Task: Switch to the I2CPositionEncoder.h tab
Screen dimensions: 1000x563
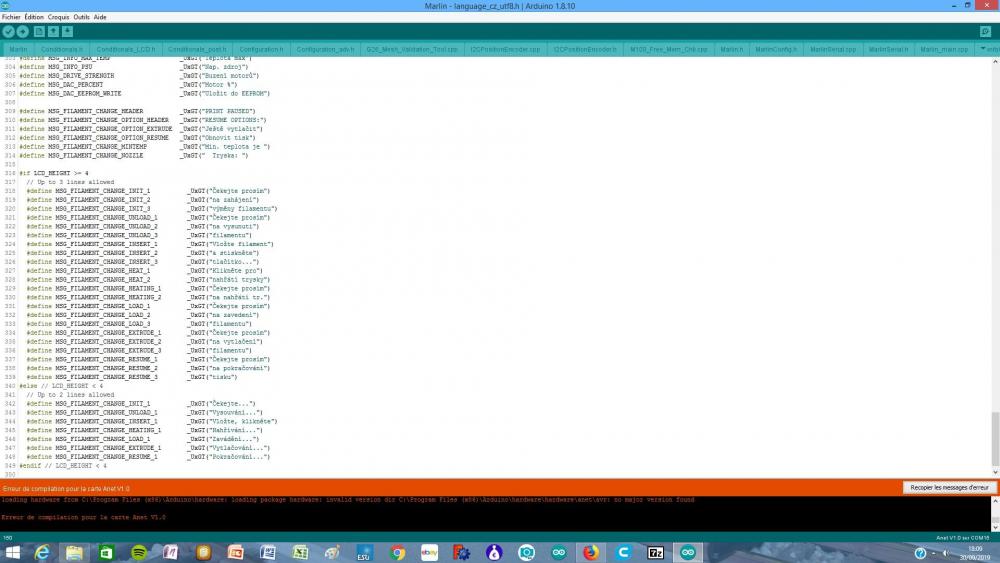Action: [x=585, y=49]
